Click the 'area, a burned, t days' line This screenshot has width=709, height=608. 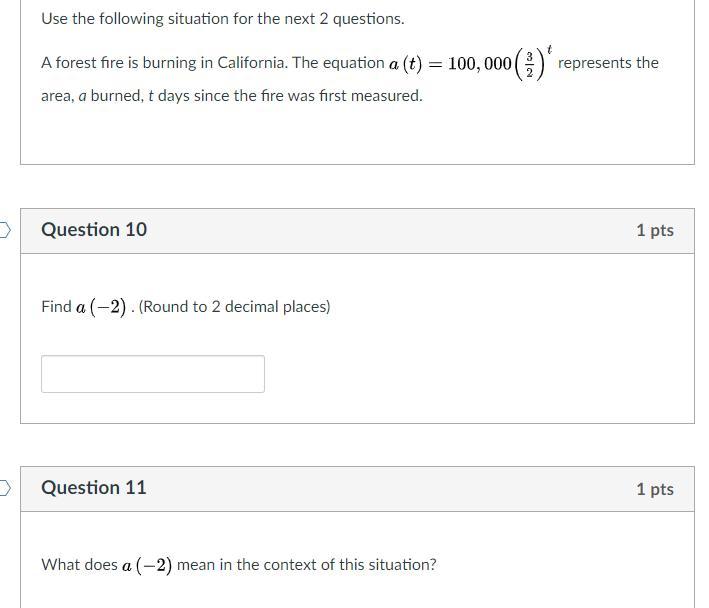pos(232,96)
